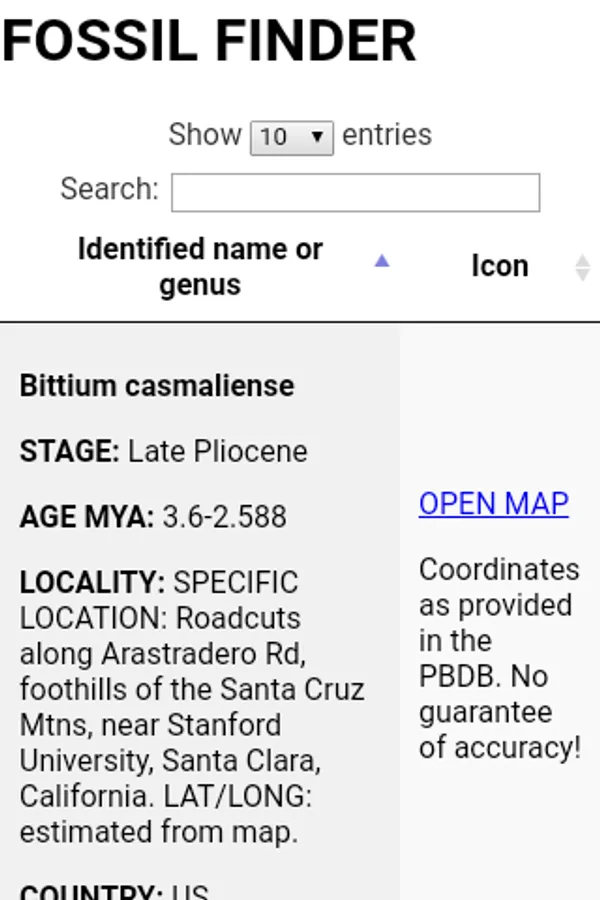Click the Icon column header text
The width and height of the screenshot is (600, 900).
tap(499, 266)
